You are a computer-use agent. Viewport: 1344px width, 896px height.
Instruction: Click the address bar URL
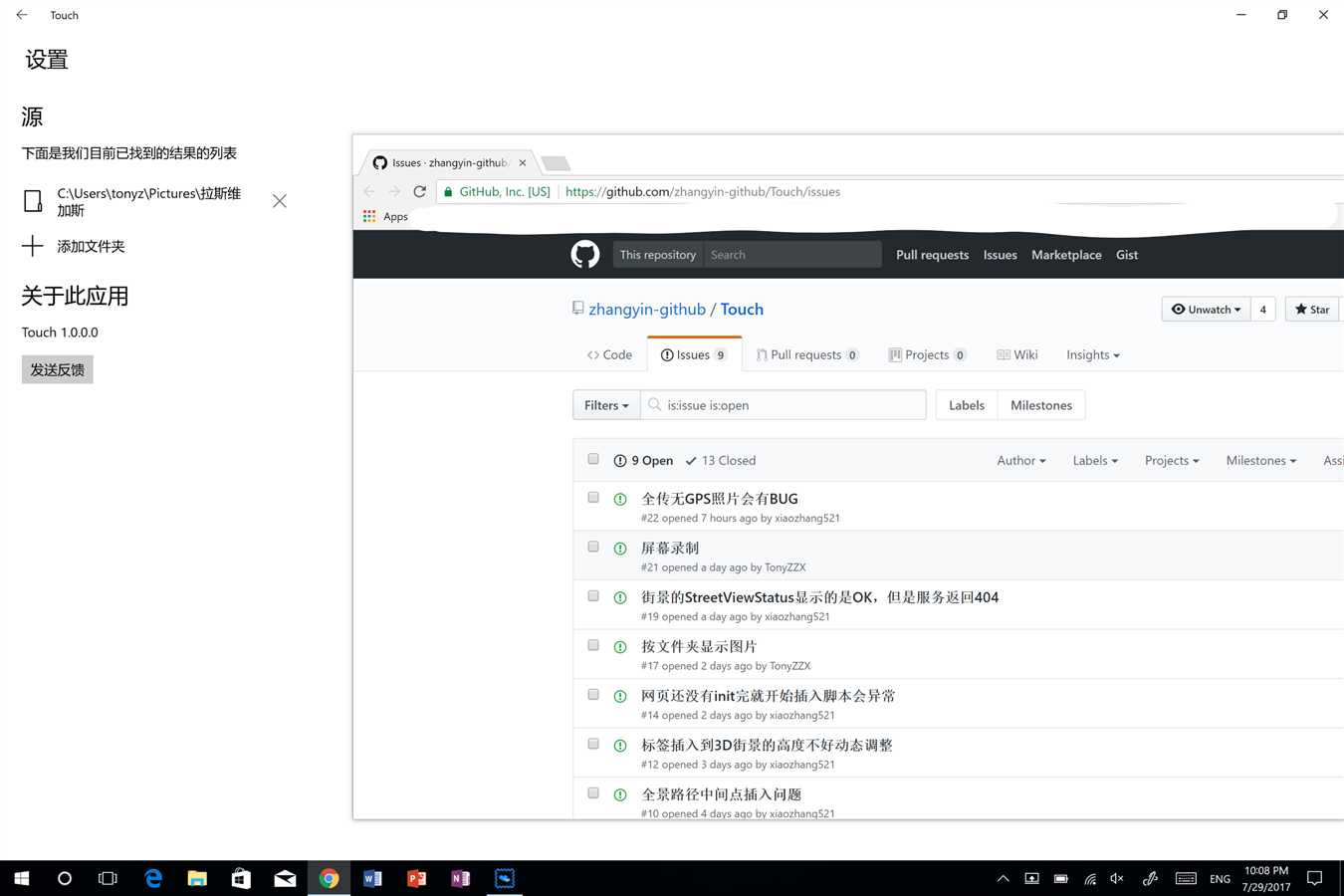[x=703, y=191]
